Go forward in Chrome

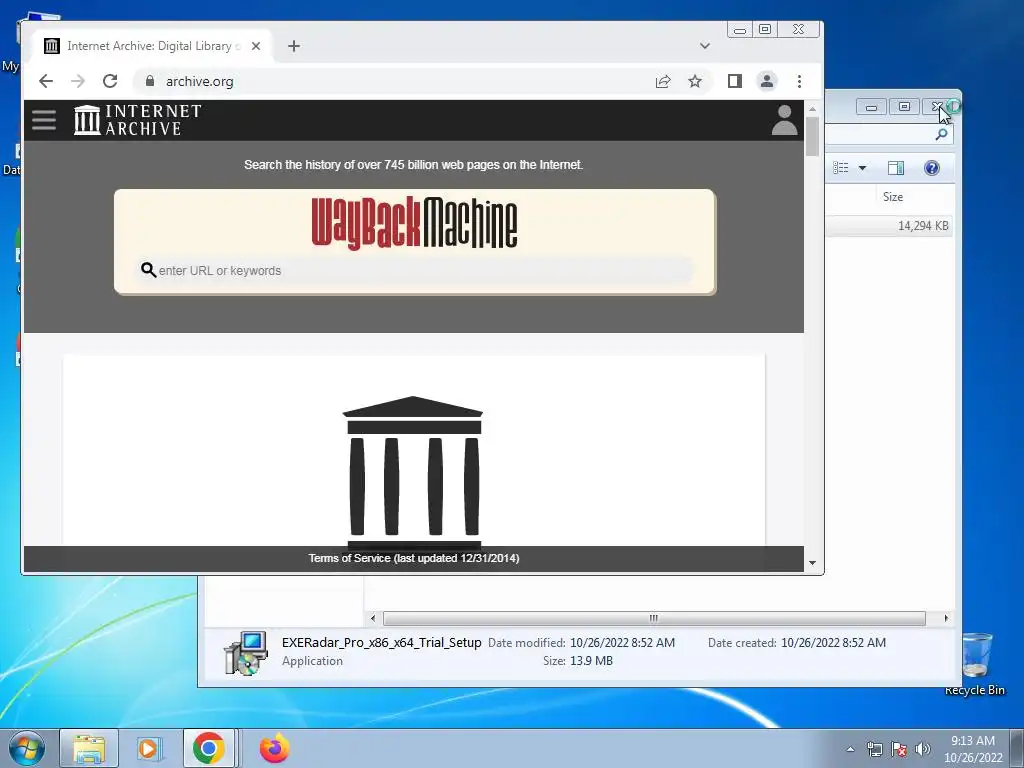[x=78, y=81]
